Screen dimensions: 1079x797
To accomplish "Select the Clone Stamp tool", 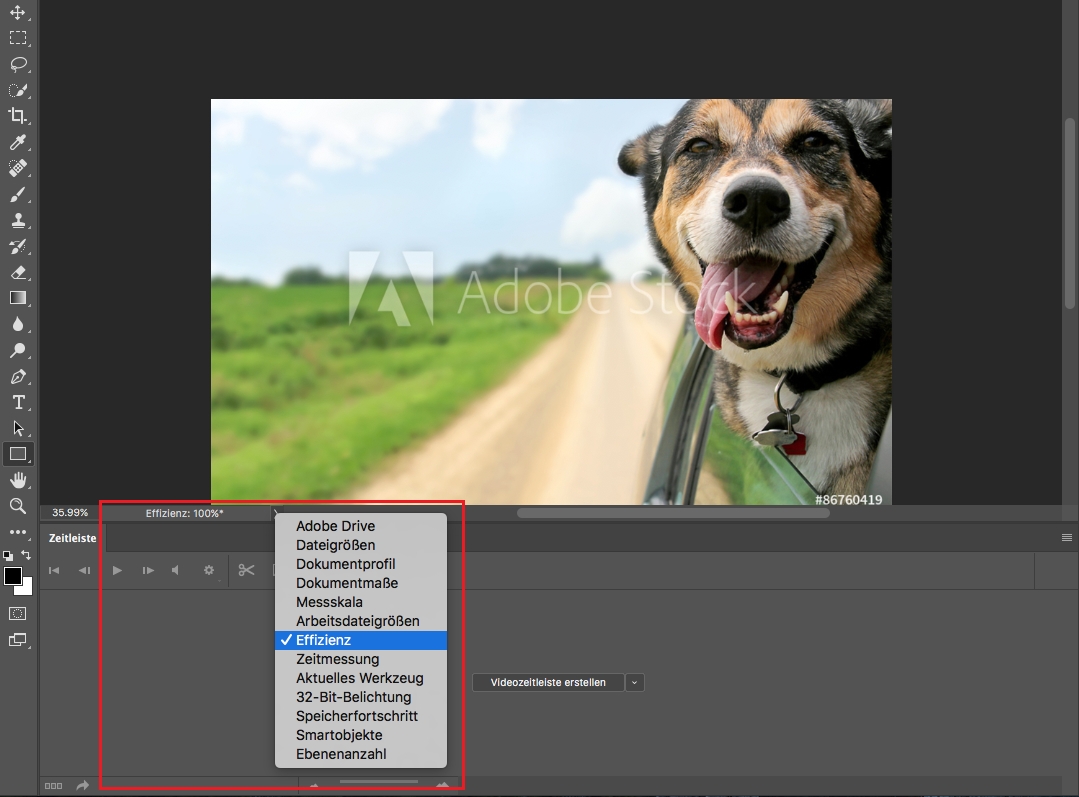I will [17, 220].
